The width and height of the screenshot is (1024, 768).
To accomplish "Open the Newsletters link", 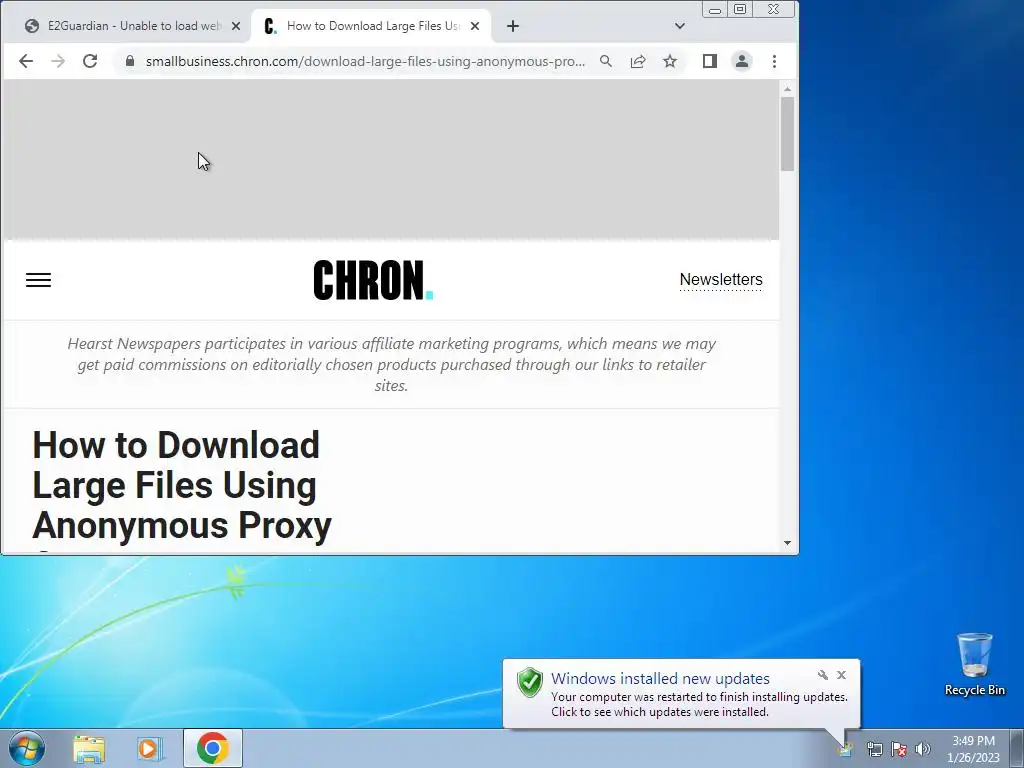I will click(721, 280).
